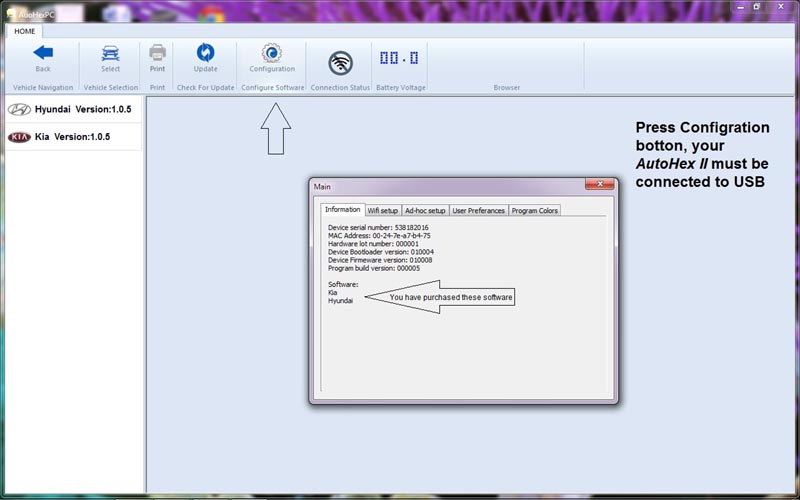Click Device Bootloader version: 010004 text

click(381, 252)
